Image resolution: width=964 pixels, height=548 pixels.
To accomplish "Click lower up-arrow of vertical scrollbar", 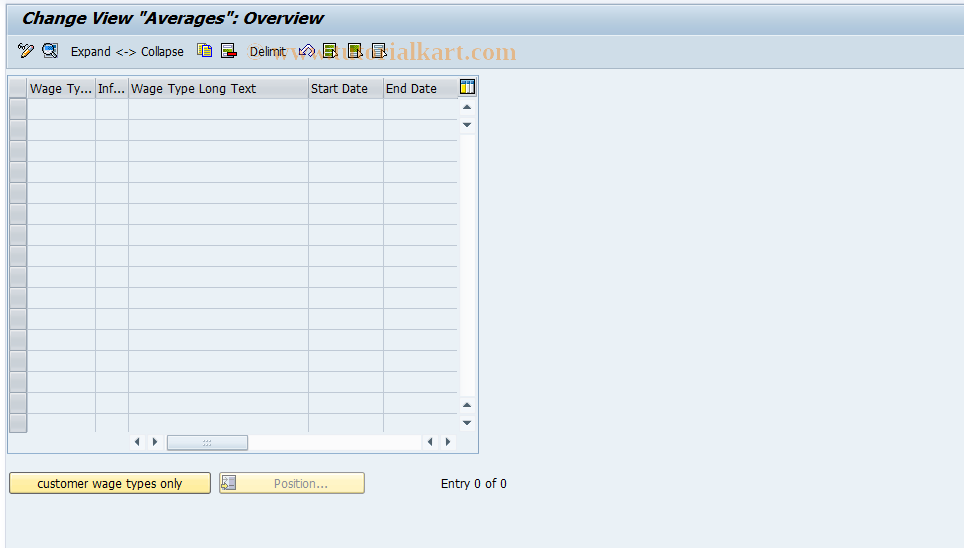I will [467, 405].
